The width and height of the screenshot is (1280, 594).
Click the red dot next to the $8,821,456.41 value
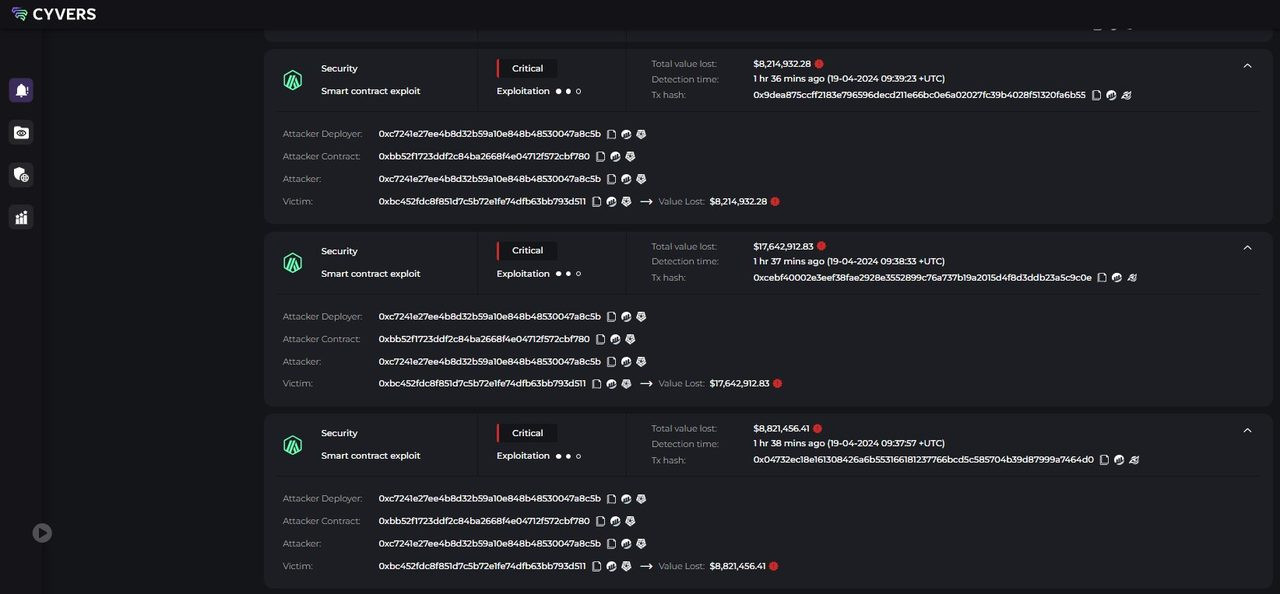[x=816, y=428]
